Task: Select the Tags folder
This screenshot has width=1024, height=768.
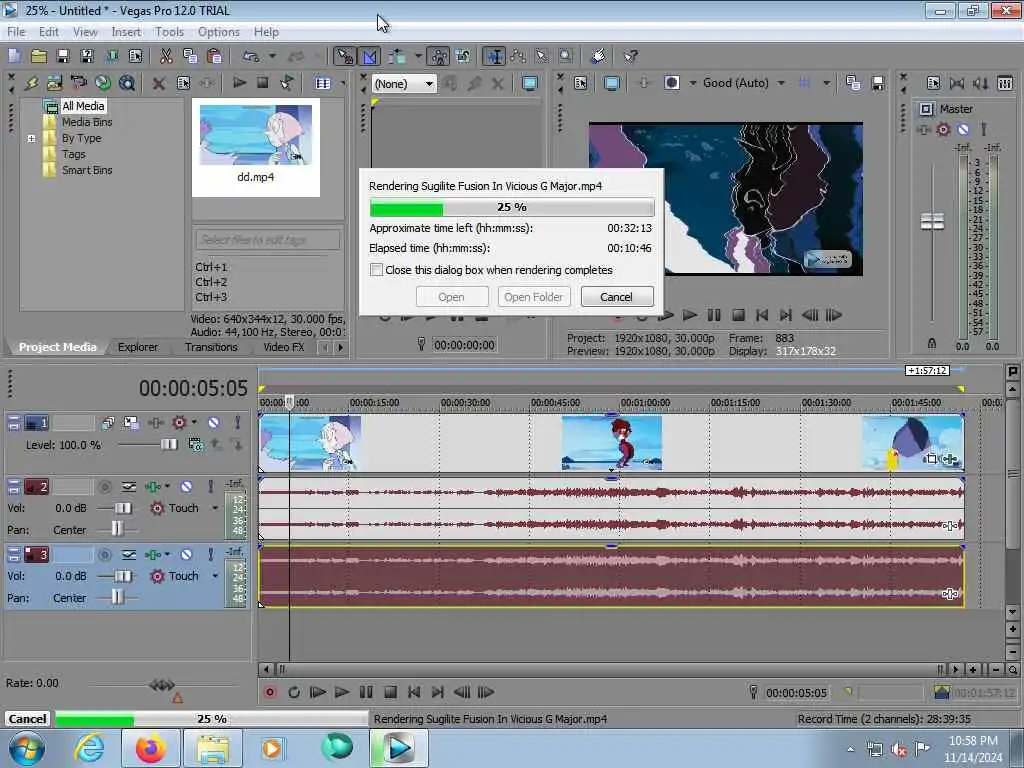Action: coord(74,154)
